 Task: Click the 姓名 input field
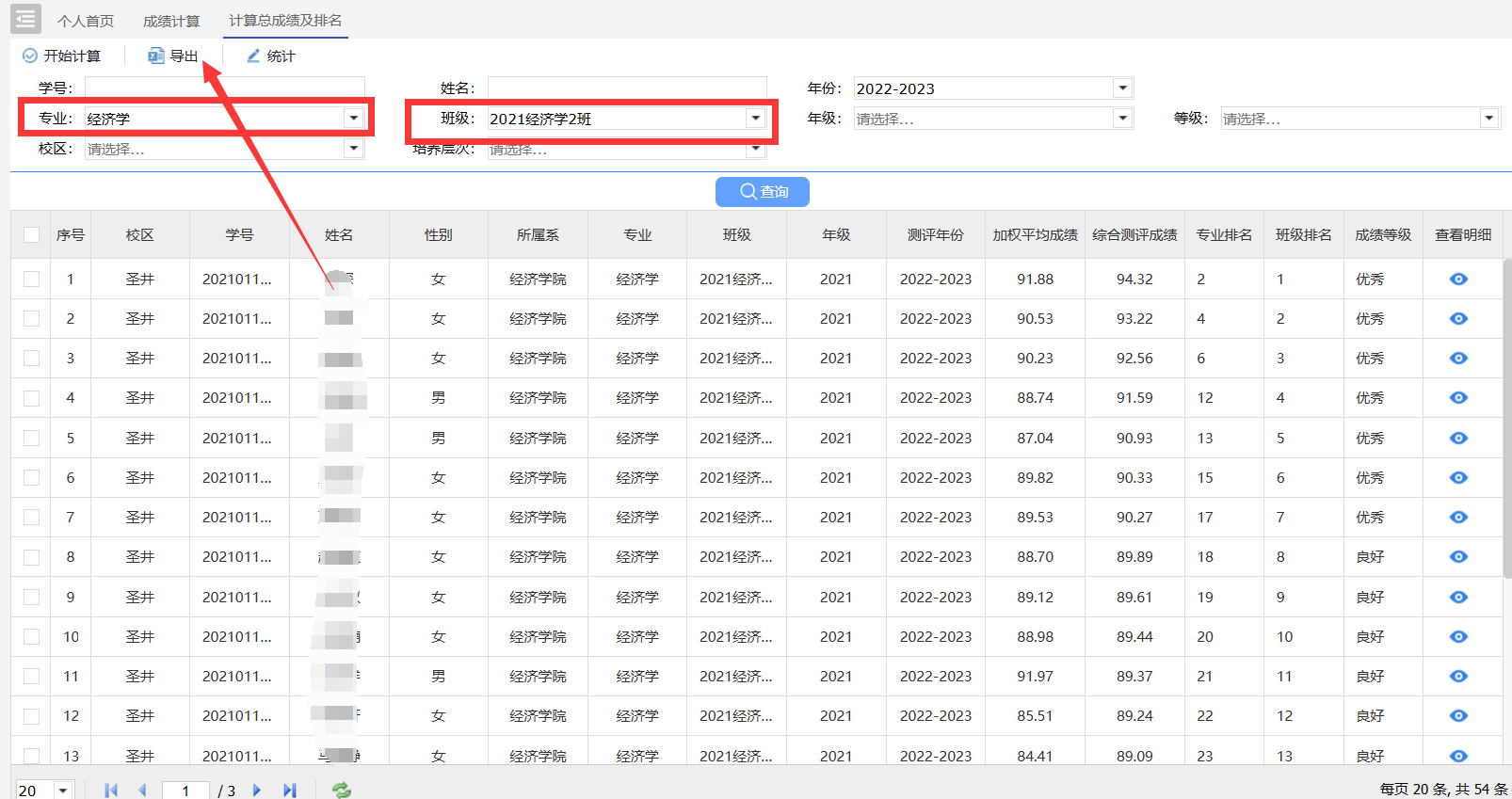tap(627, 88)
